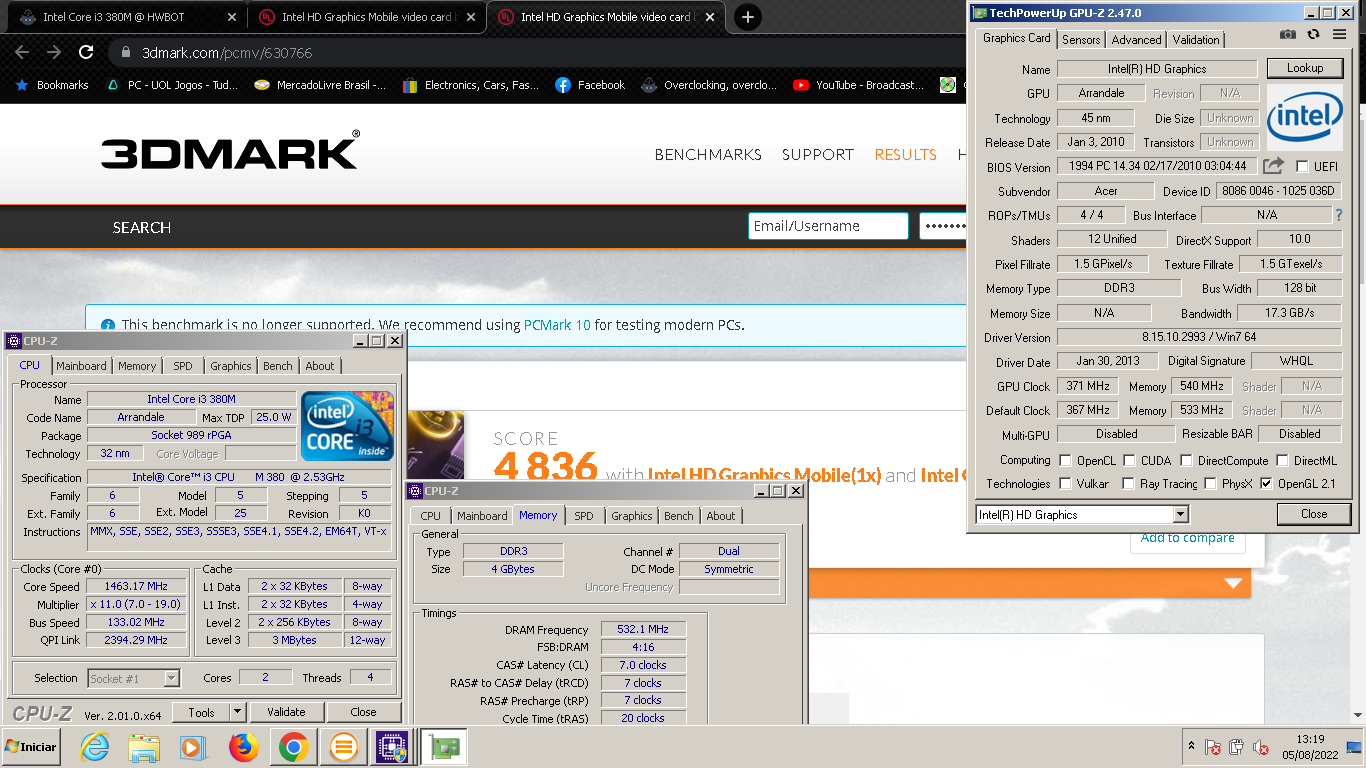Click the Bookmarks star in bookmarks bar
Image resolution: width=1366 pixels, height=768 pixels.
22,85
